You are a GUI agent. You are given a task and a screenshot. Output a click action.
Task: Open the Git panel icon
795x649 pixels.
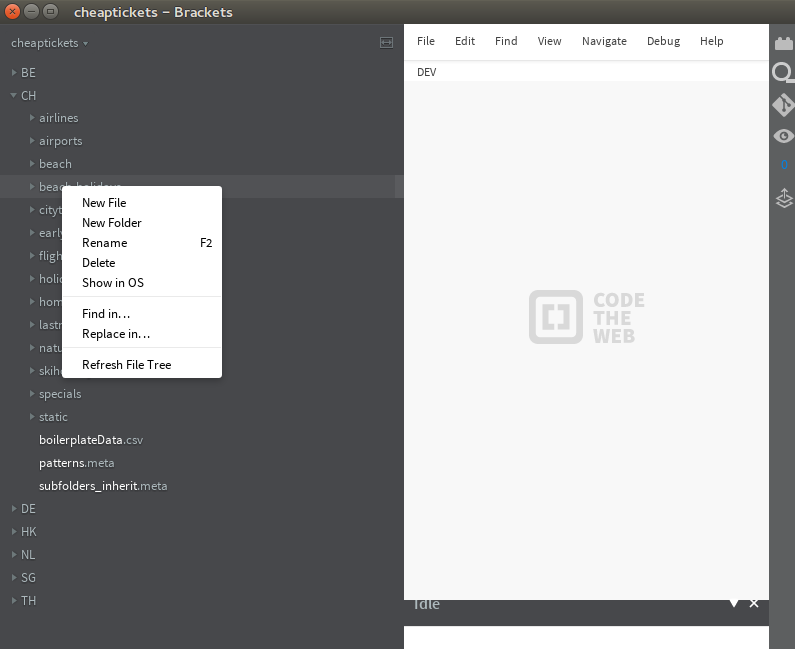(784, 105)
